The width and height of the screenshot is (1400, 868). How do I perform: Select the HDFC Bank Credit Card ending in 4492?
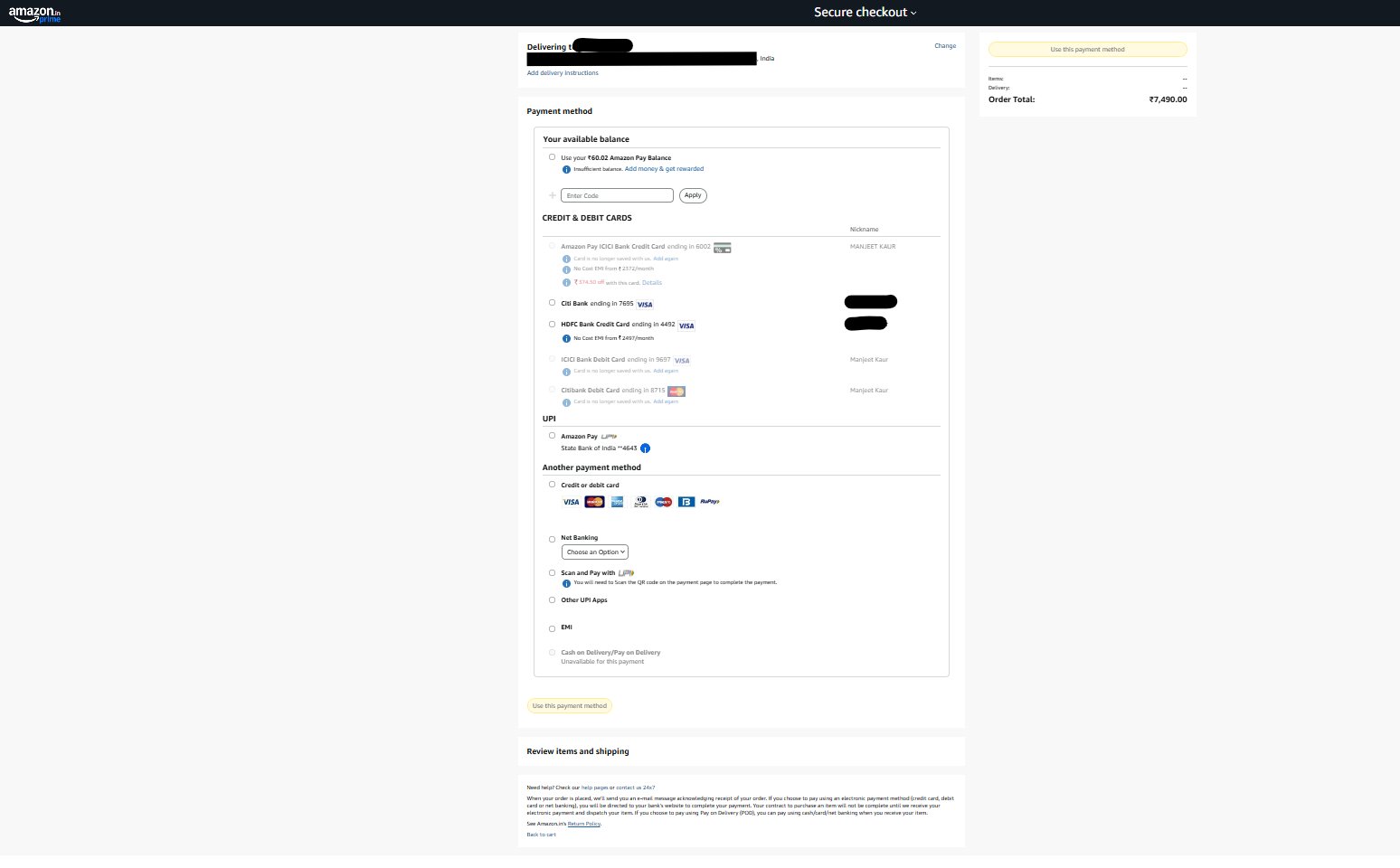[x=552, y=325]
